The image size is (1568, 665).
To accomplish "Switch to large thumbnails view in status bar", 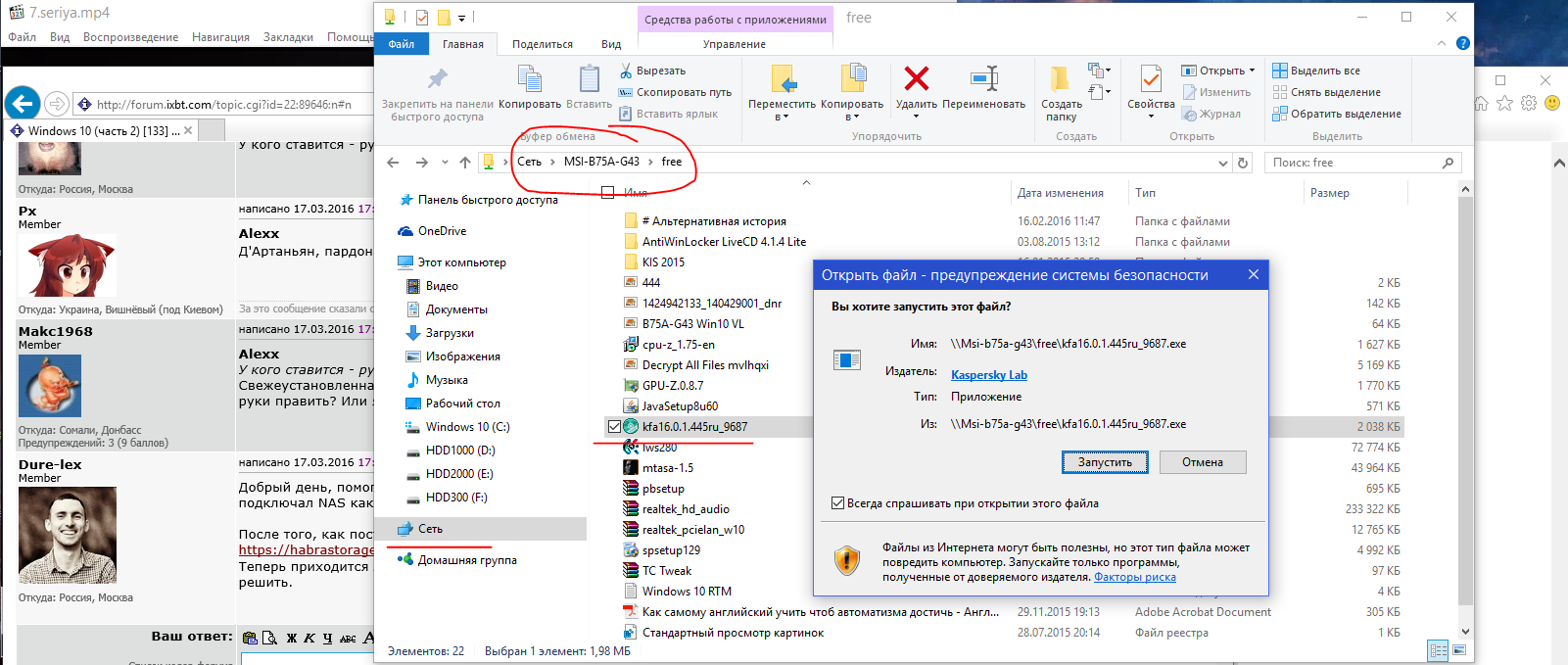I will pyautogui.click(x=1459, y=650).
